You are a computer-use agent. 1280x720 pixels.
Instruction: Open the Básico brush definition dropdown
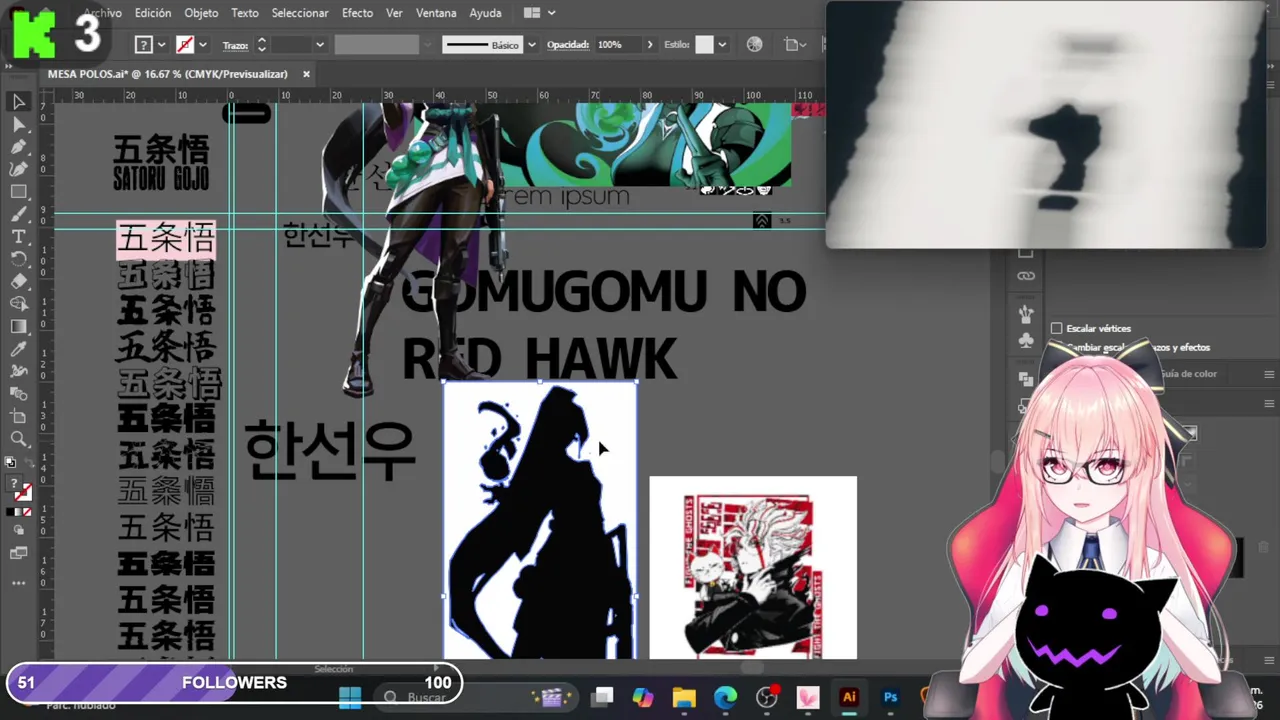(531, 45)
